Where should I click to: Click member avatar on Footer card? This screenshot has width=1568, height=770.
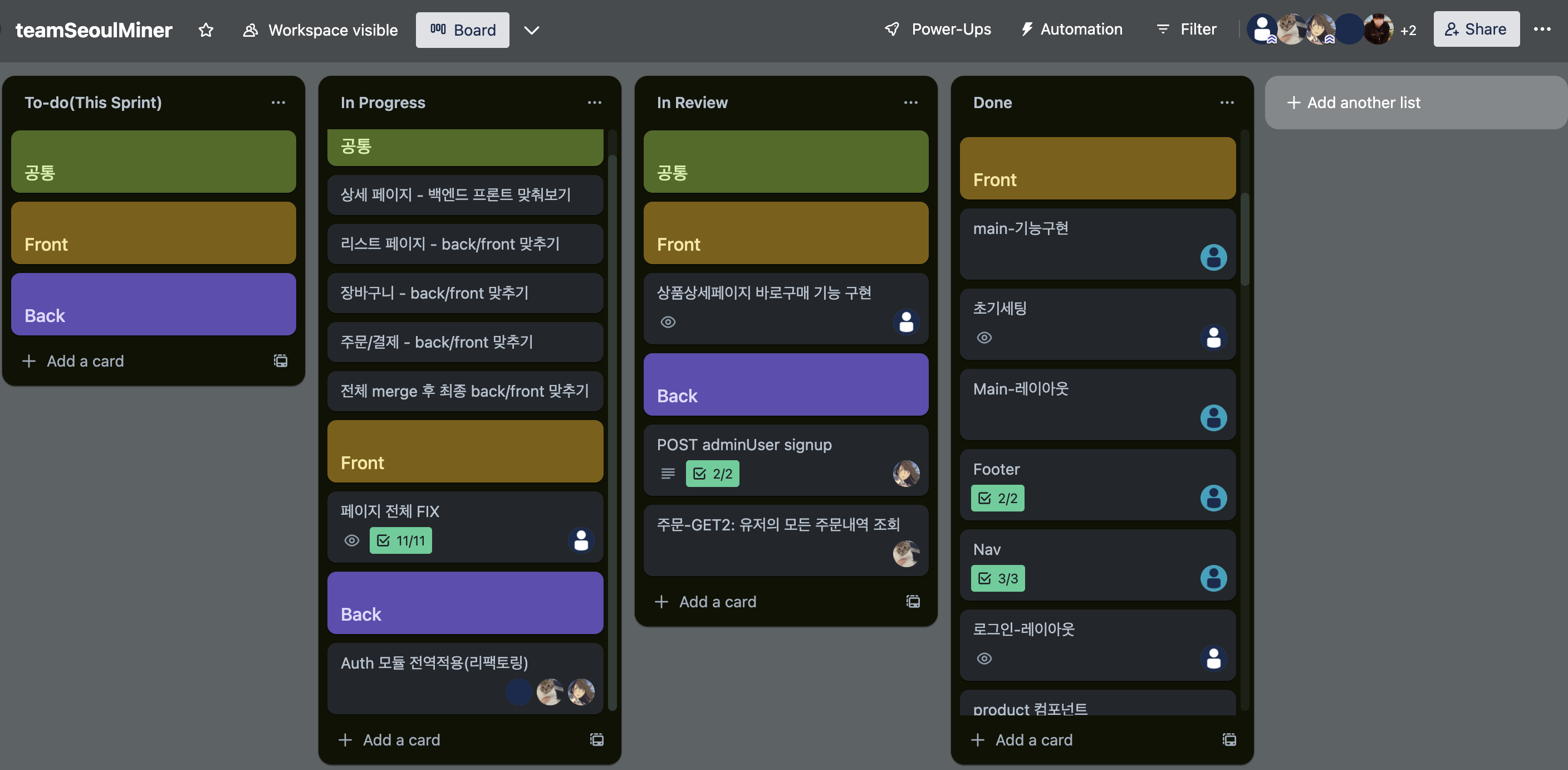click(x=1213, y=498)
